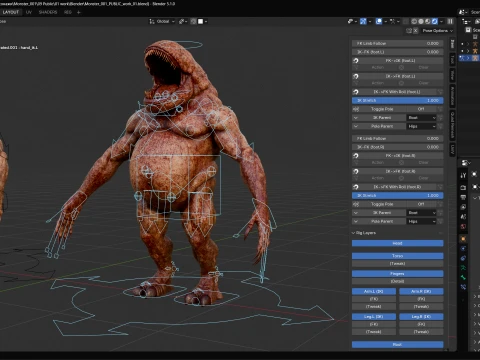This screenshot has height=360, width=480.
Task: Click the IK->FK (foot.L) snap button
Action: coord(398,76)
